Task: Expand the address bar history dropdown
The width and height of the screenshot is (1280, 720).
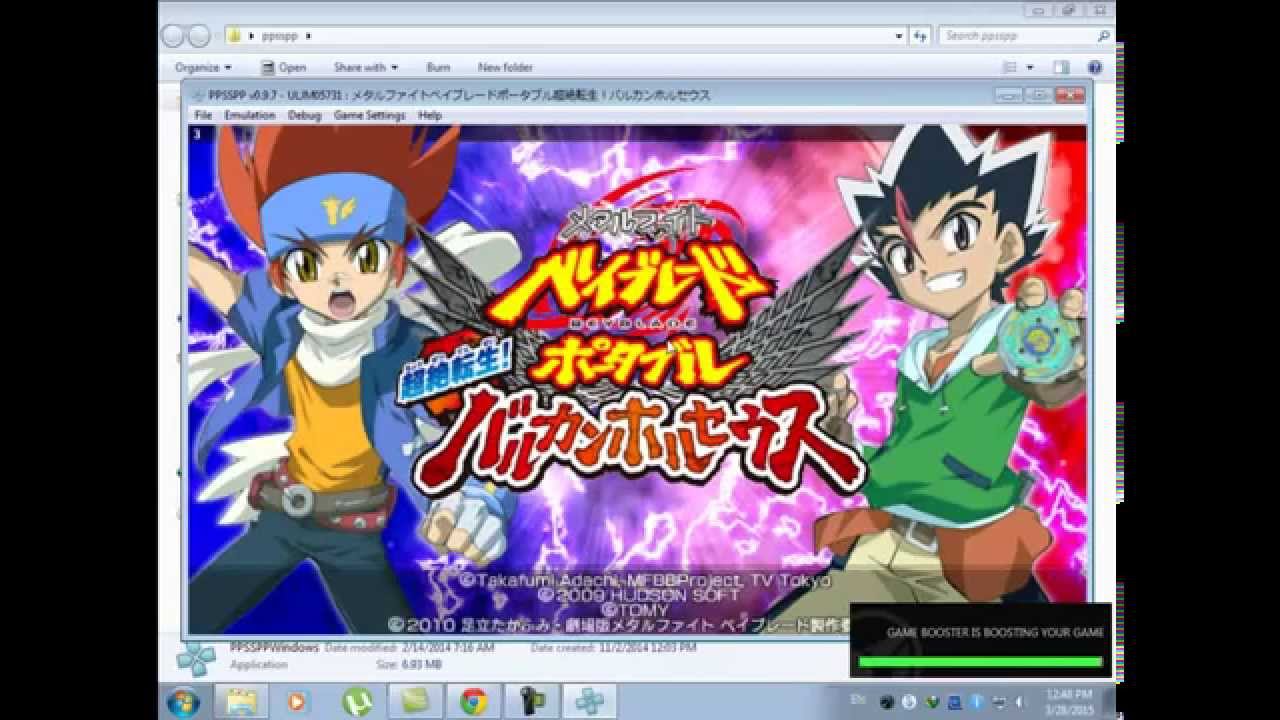Action: 899,36
